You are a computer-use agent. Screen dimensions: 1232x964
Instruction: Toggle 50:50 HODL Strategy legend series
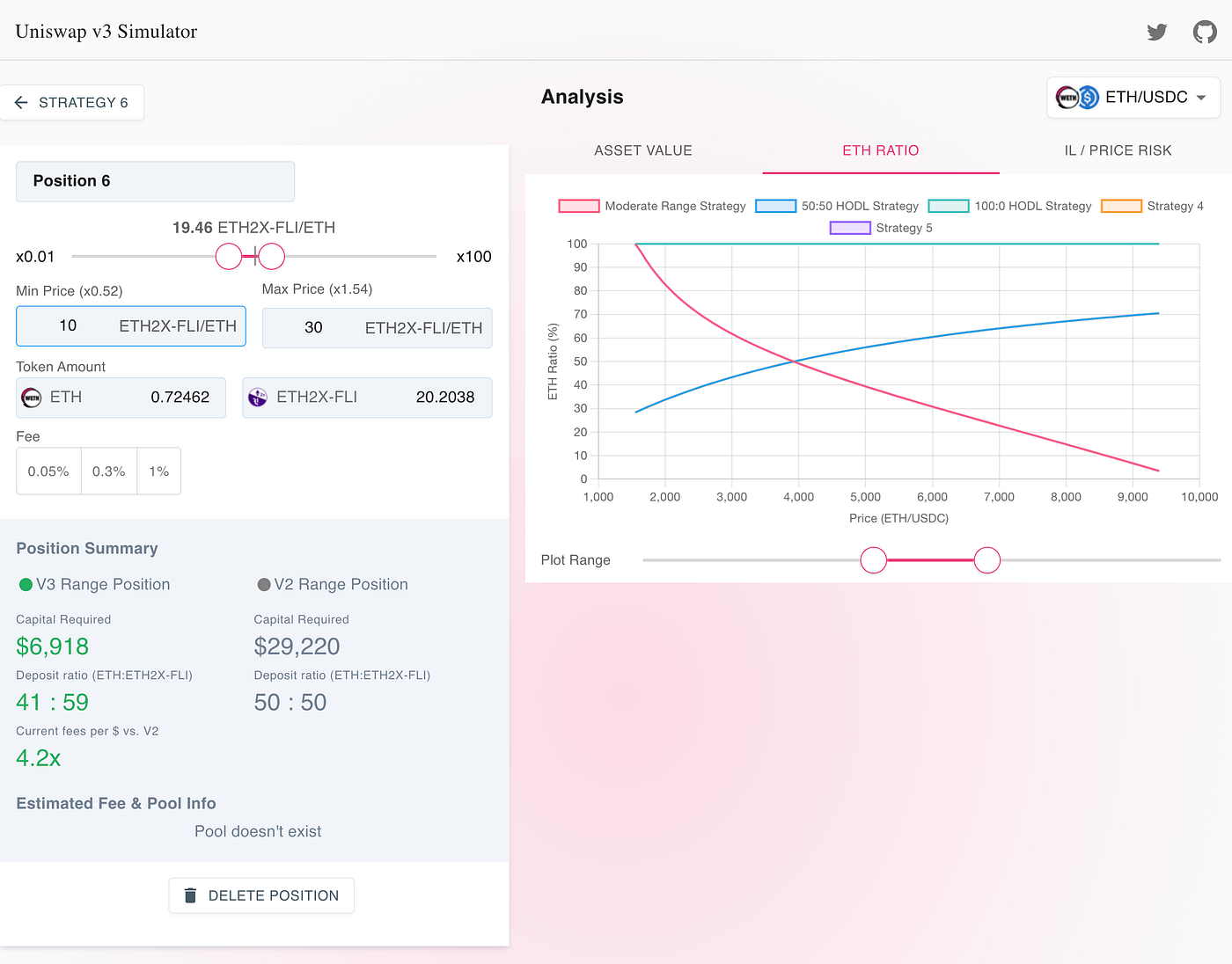(837, 206)
